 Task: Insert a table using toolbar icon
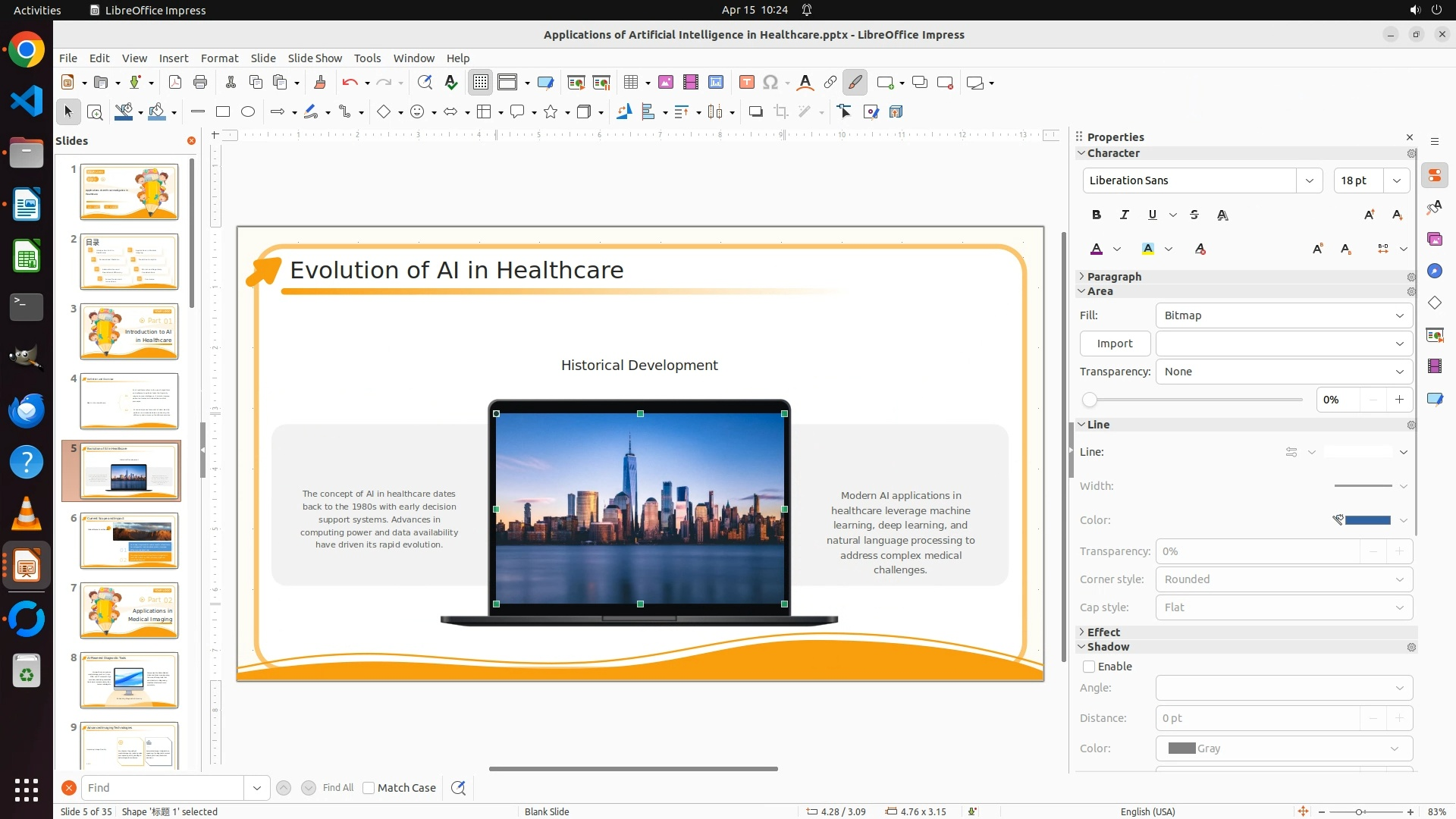(630, 83)
